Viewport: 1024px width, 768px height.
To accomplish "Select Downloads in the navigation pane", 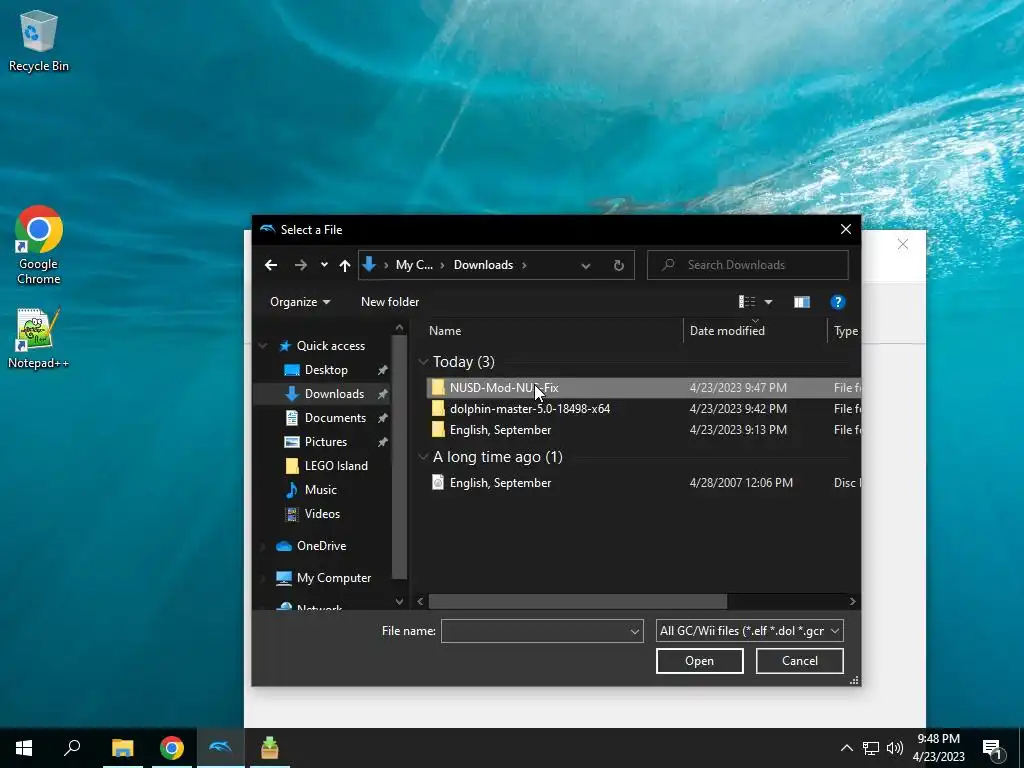I will click(x=334, y=394).
